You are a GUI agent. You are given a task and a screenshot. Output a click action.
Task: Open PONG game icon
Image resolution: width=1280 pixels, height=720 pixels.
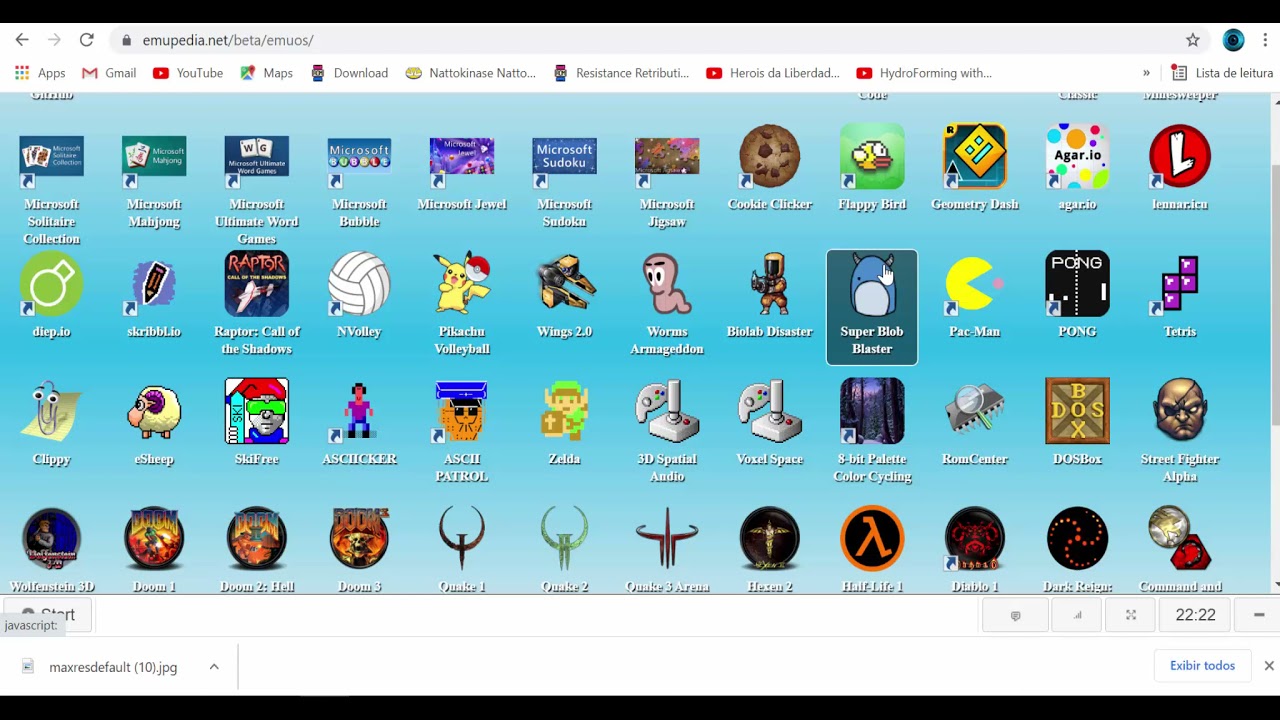1077,285
